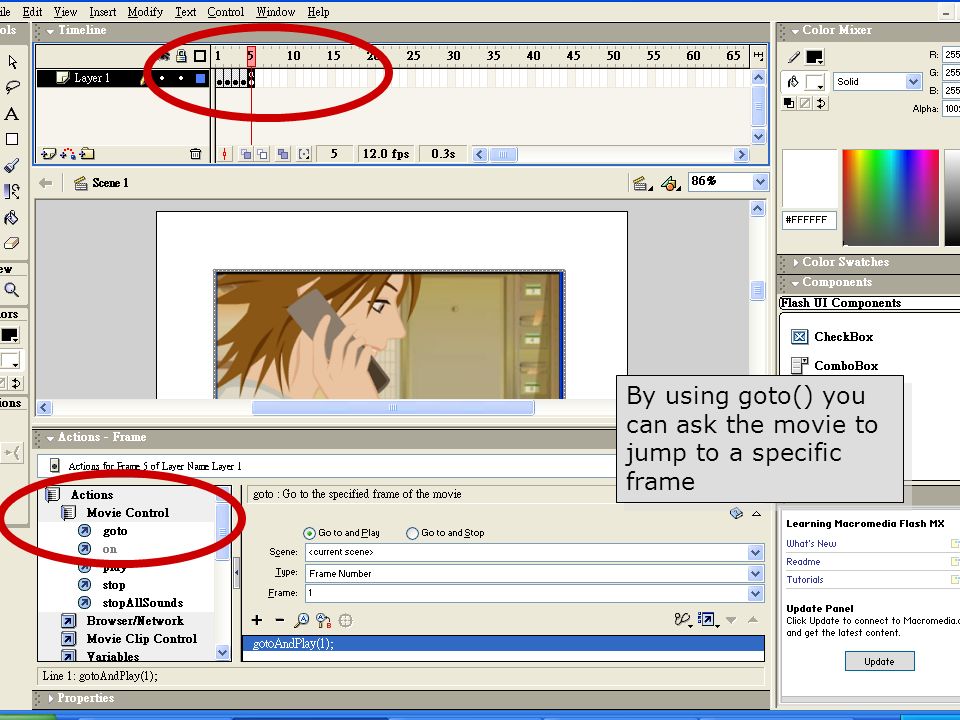Click the Debug Options icon

click(x=683, y=620)
